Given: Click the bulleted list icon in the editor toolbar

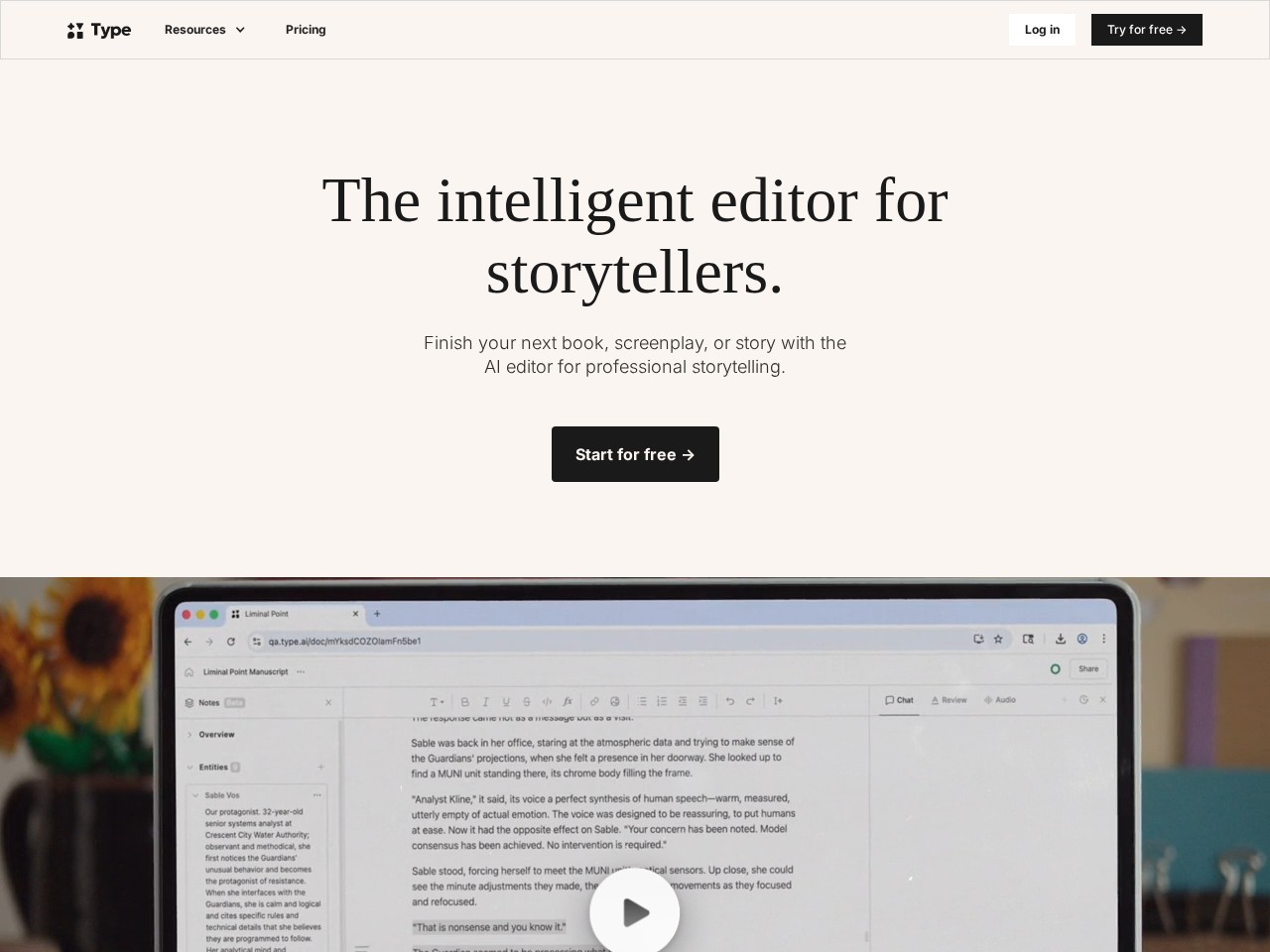Looking at the screenshot, I should tap(642, 702).
